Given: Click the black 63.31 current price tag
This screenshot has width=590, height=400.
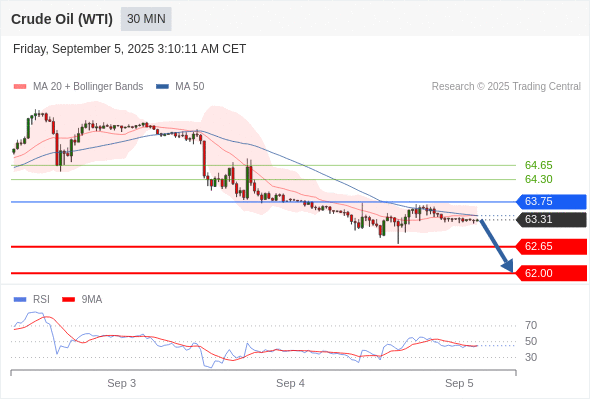Looking at the screenshot, I should 551,219.
